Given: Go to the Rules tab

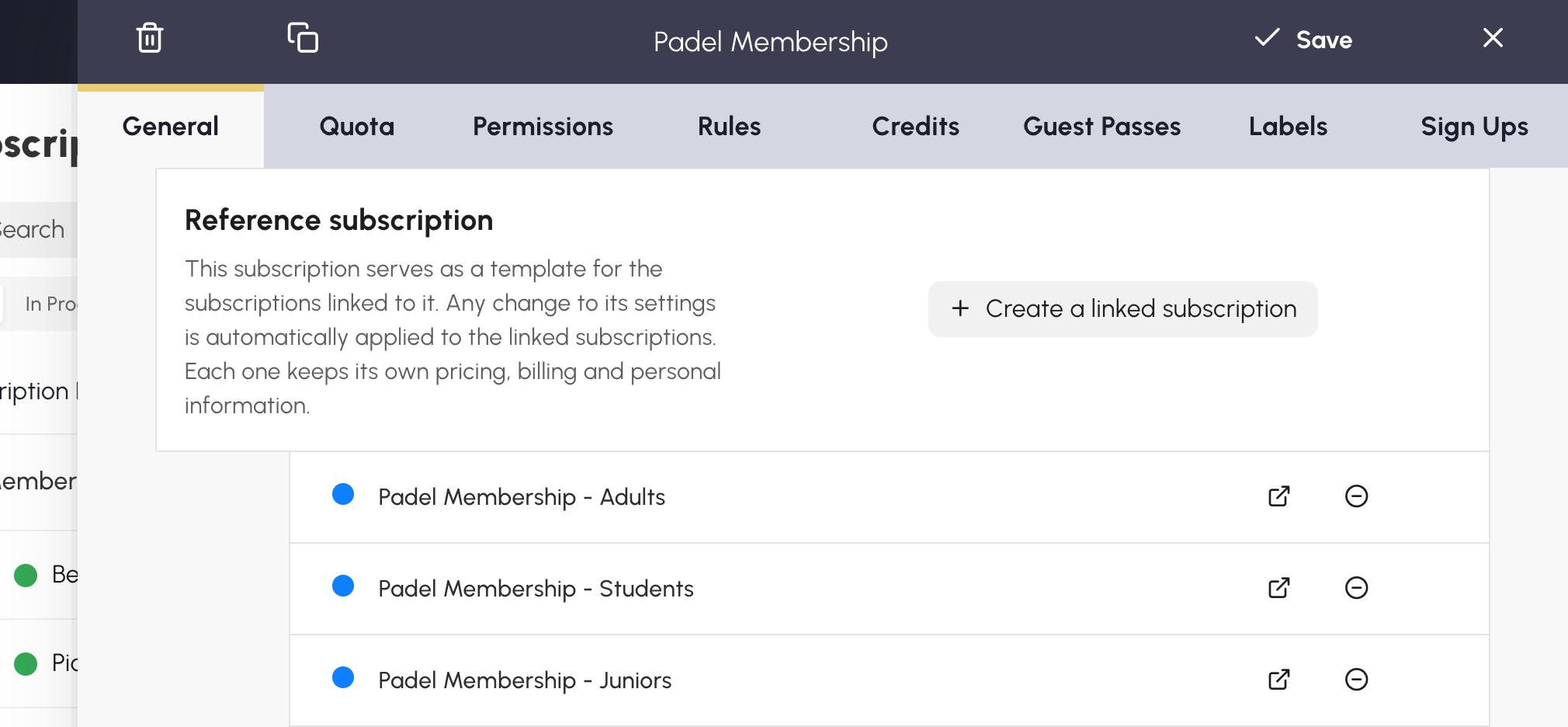Looking at the screenshot, I should click(x=730, y=127).
